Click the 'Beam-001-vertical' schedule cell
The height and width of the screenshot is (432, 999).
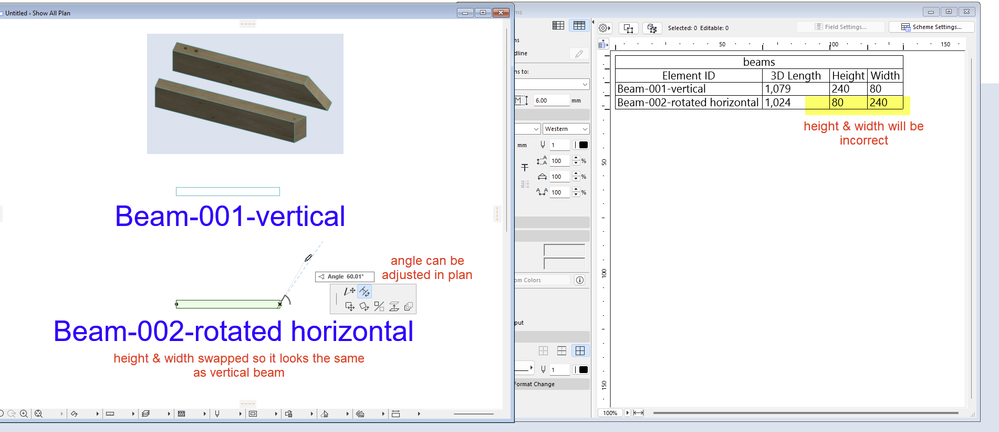689,89
